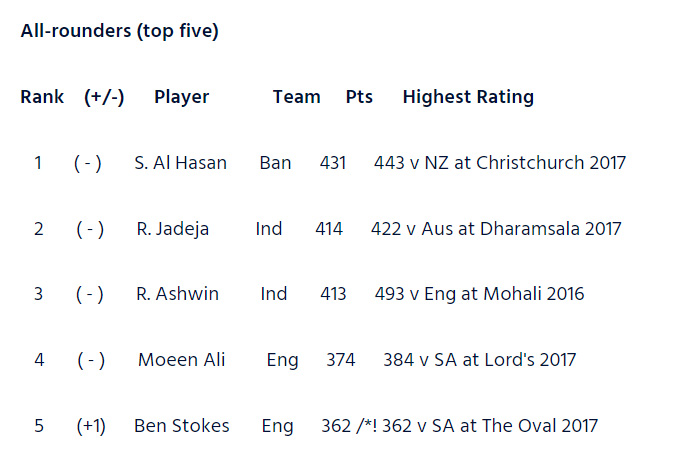691x461 pixels.
Task: Click the Rank column header
Action: tap(42, 97)
